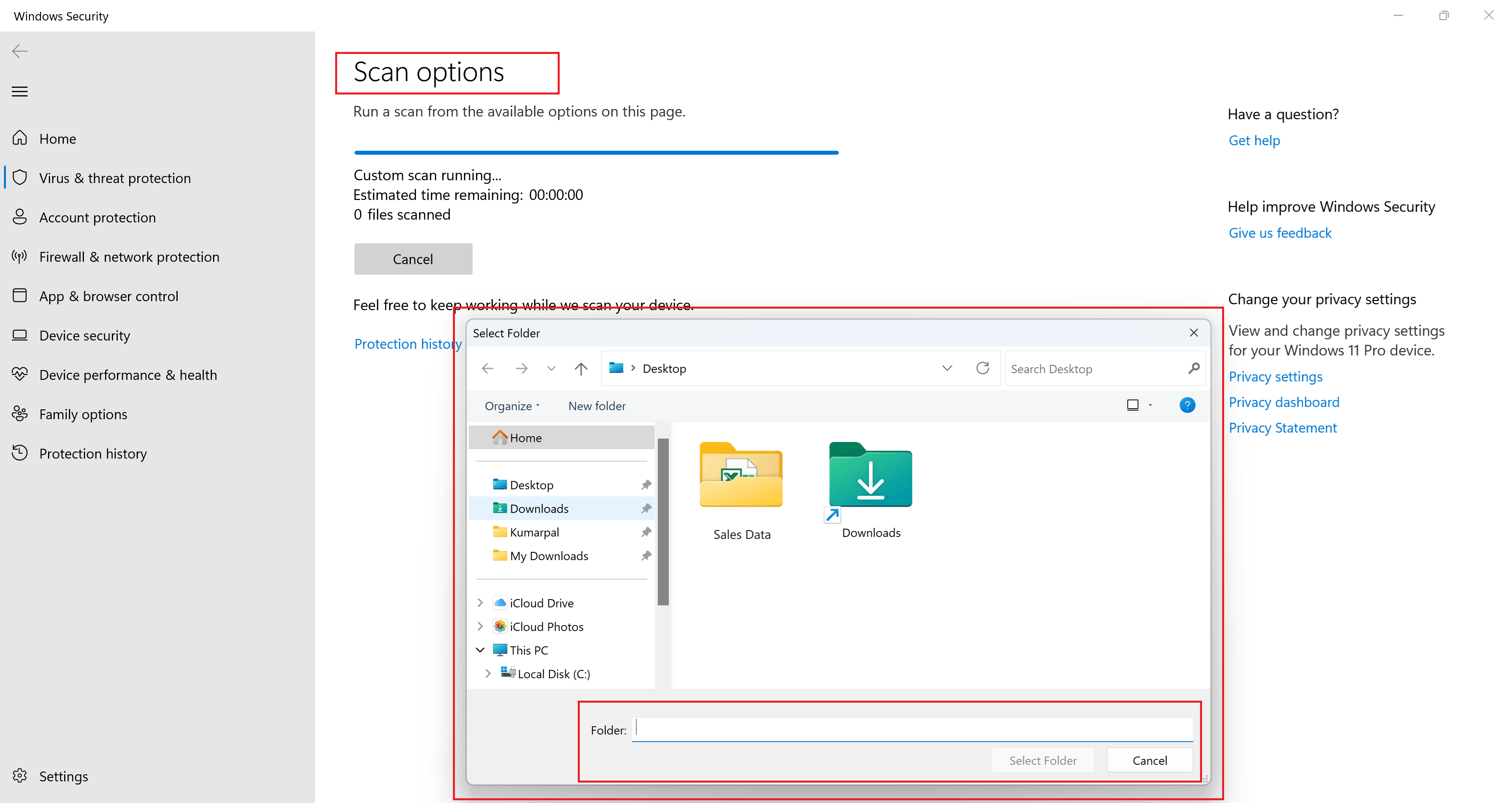Open Virus & threat protection
The height and width of the screenshot is (803, 1512).
coord(115,178)
